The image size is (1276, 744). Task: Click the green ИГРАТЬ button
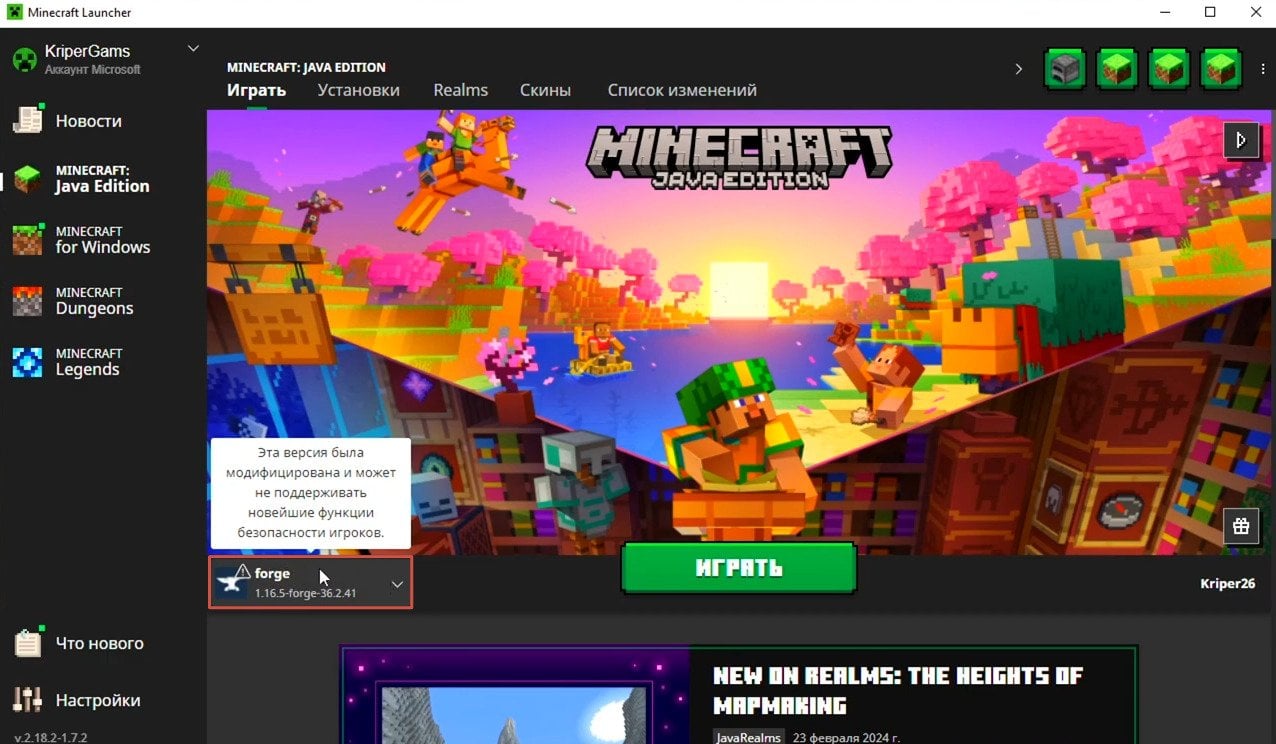pyautogui.click(x=739, y=568)
